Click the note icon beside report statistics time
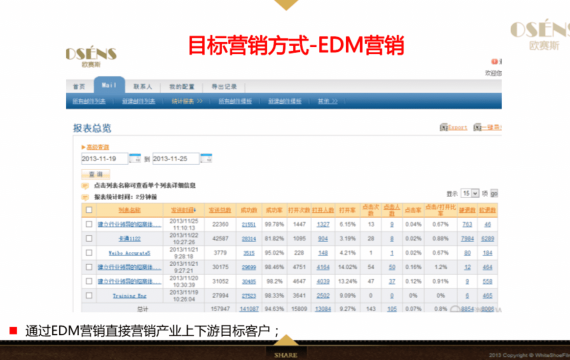 85,197
